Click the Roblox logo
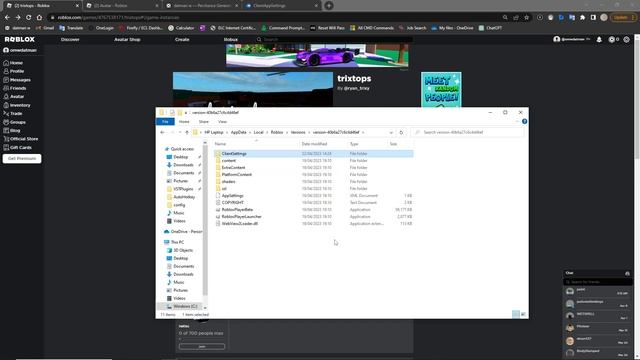The width and height of the screenshot is (640, 360). (20, 39)
